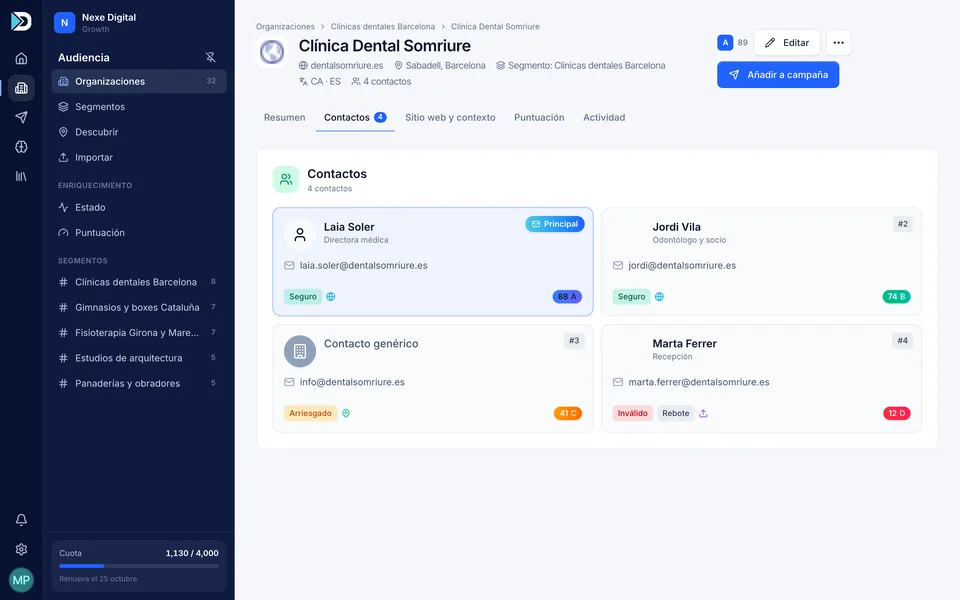Open the brain icon in the rail

(x=21, y=147)
